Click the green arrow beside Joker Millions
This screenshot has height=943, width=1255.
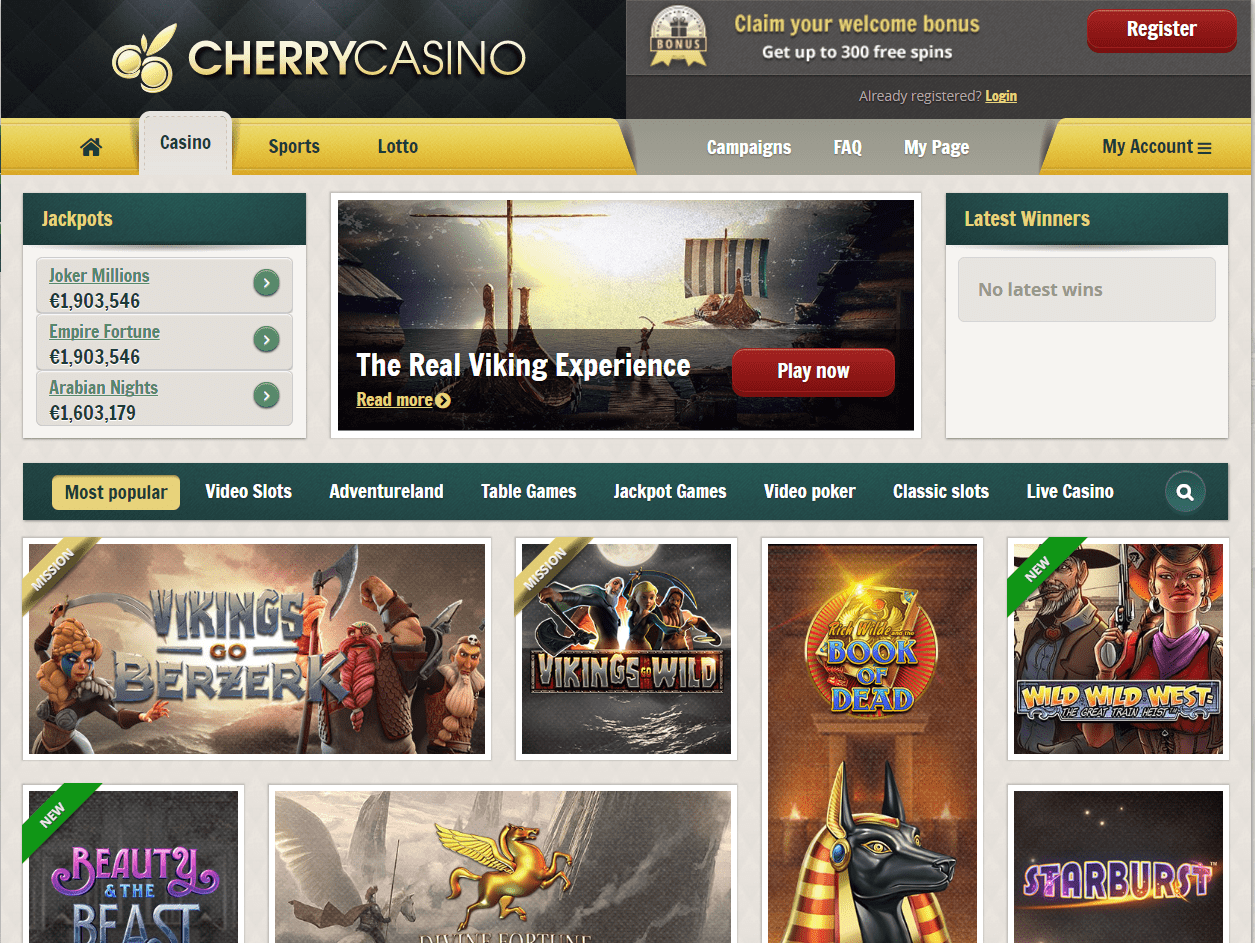[x=266, y=284]
